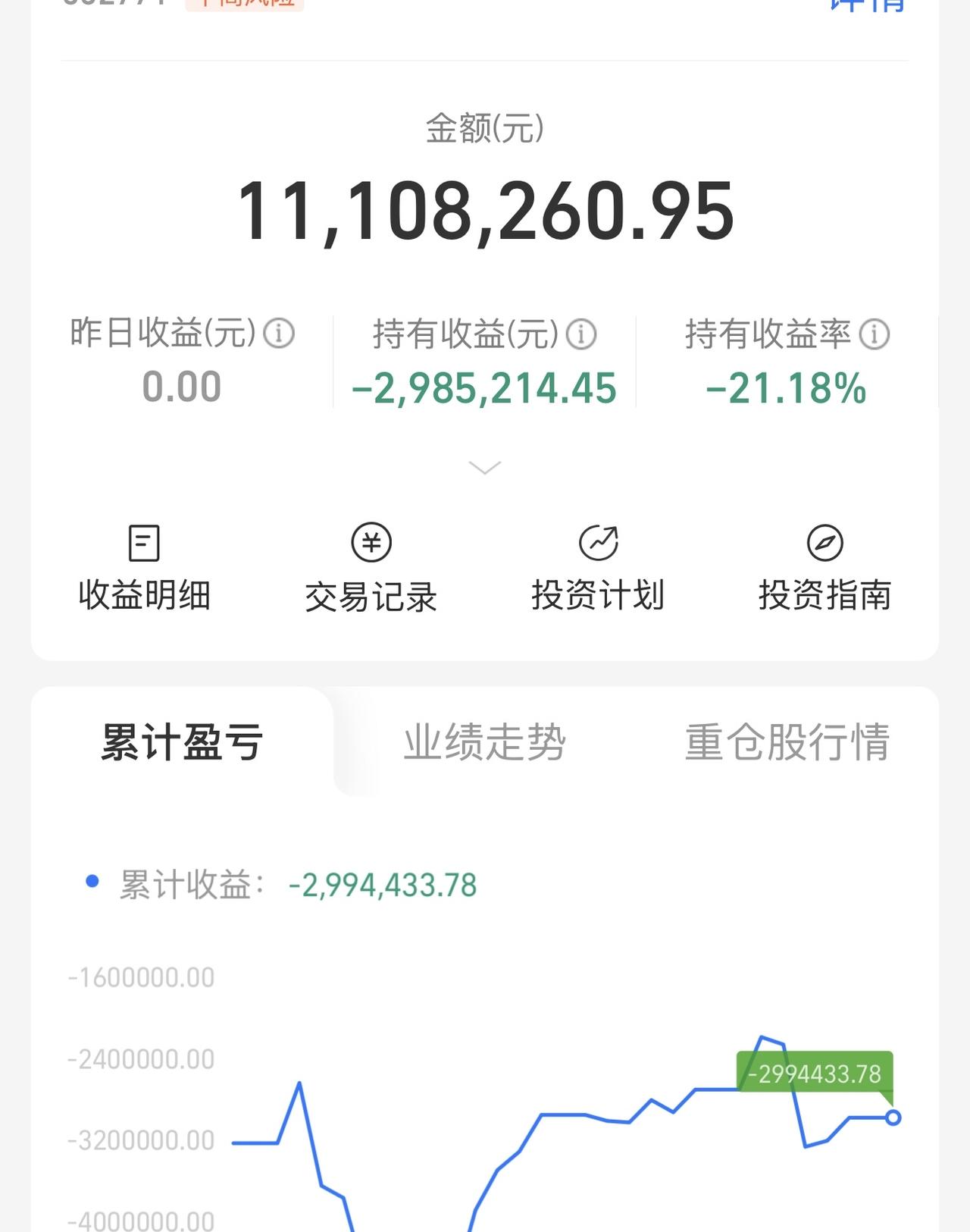
Task: Tap blue legend dot beside 累计收益
Action: [92, 881]
